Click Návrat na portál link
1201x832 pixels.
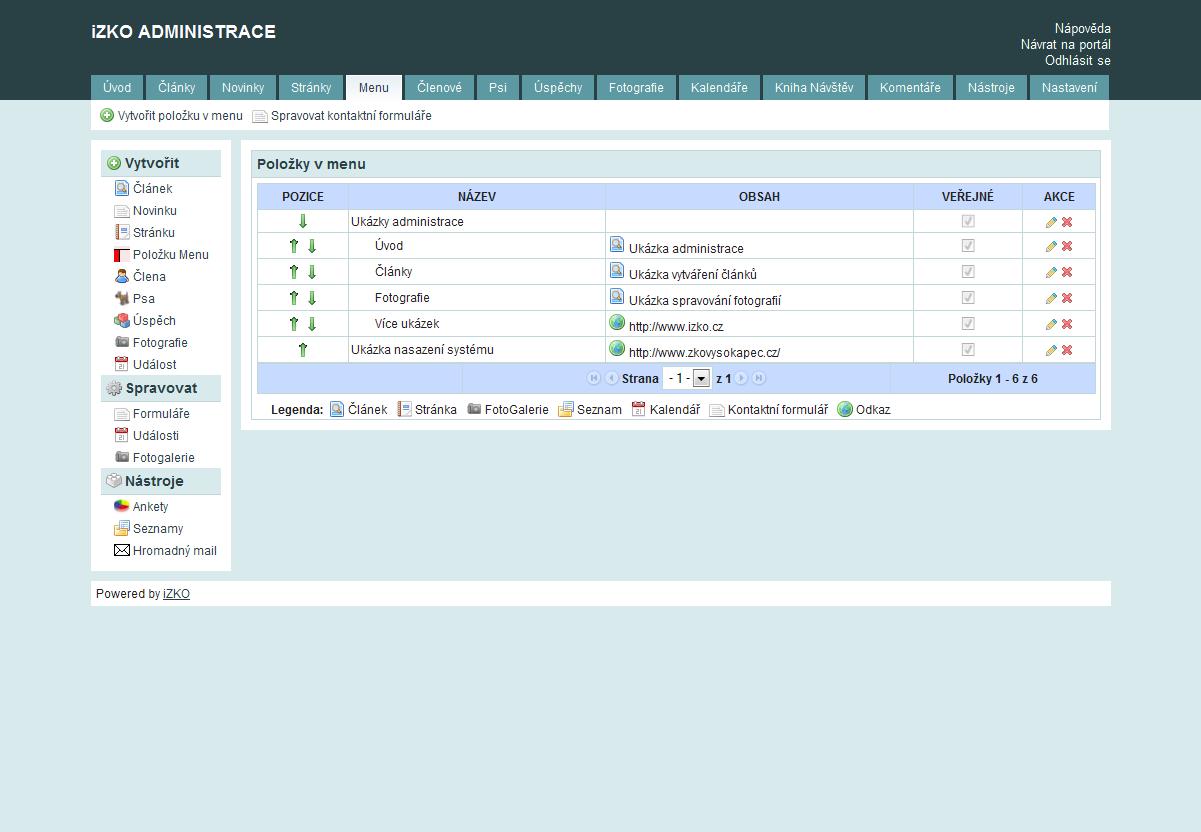click(1066, 44)
